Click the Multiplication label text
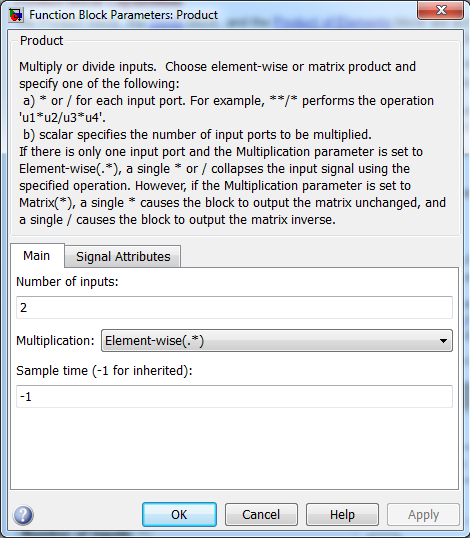 (55, 341)
